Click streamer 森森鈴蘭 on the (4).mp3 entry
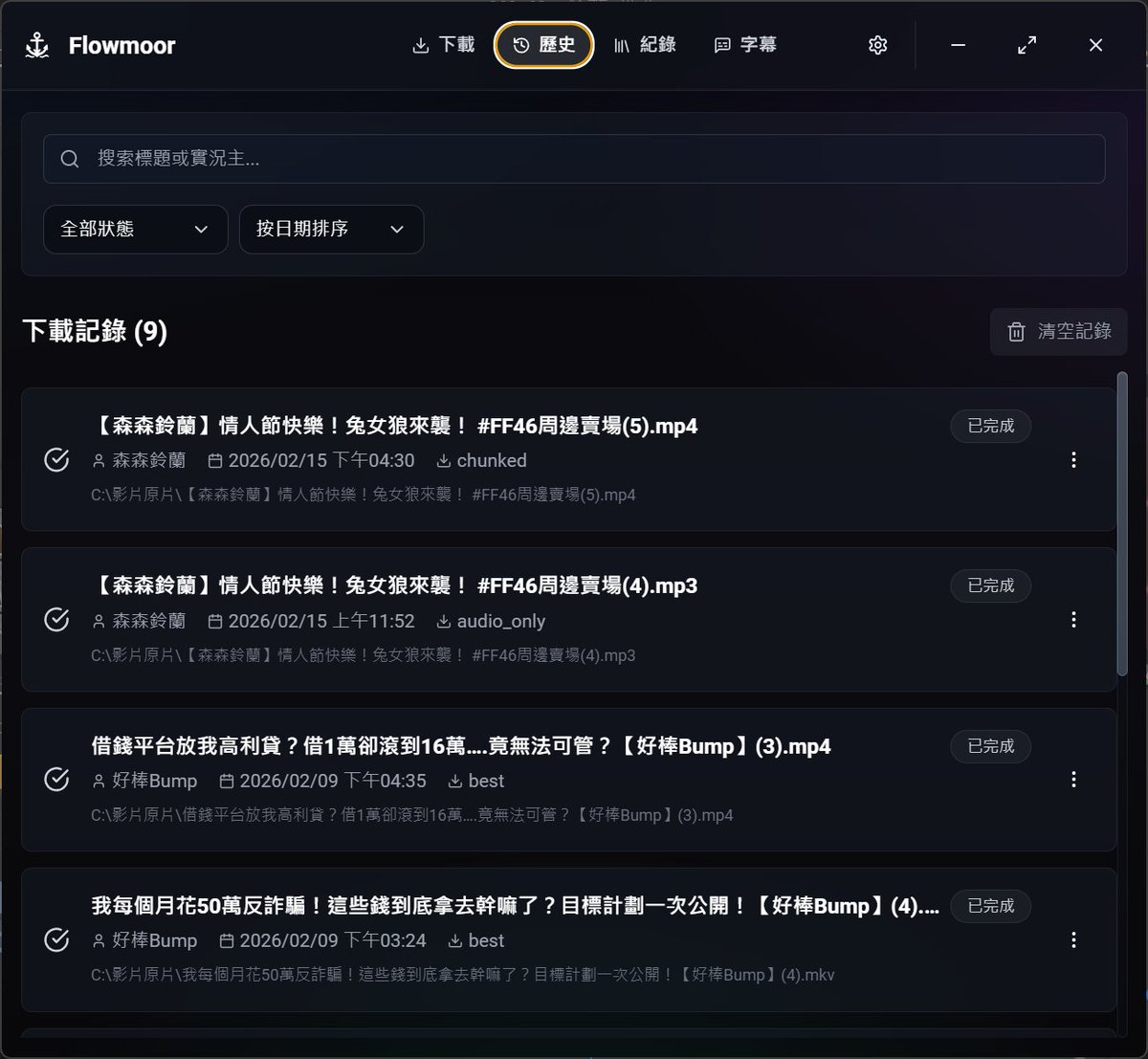This screenshot has height=1059, width=1148. 139,621
